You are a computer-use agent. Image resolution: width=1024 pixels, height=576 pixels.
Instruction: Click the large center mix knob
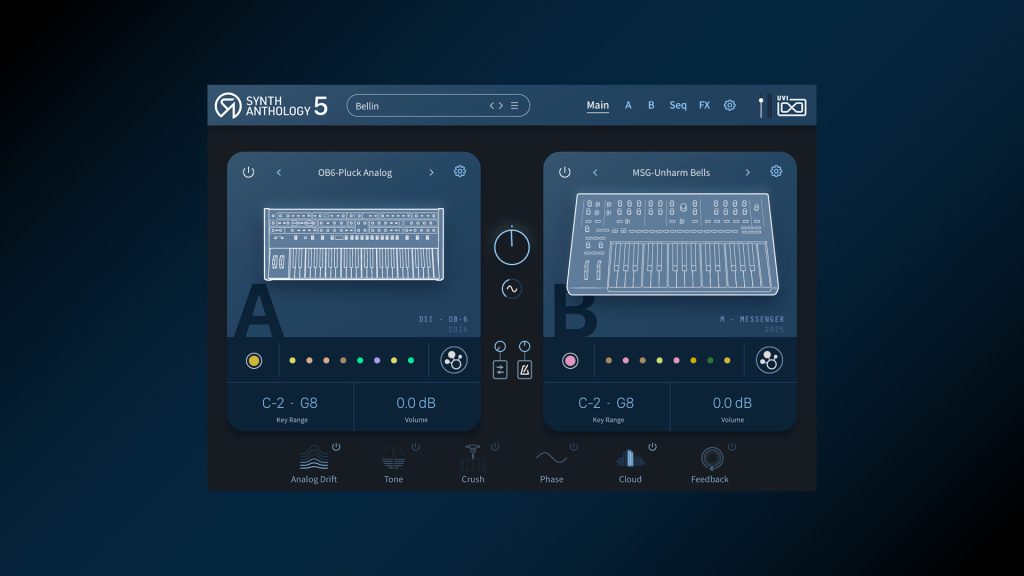[511, 246]
